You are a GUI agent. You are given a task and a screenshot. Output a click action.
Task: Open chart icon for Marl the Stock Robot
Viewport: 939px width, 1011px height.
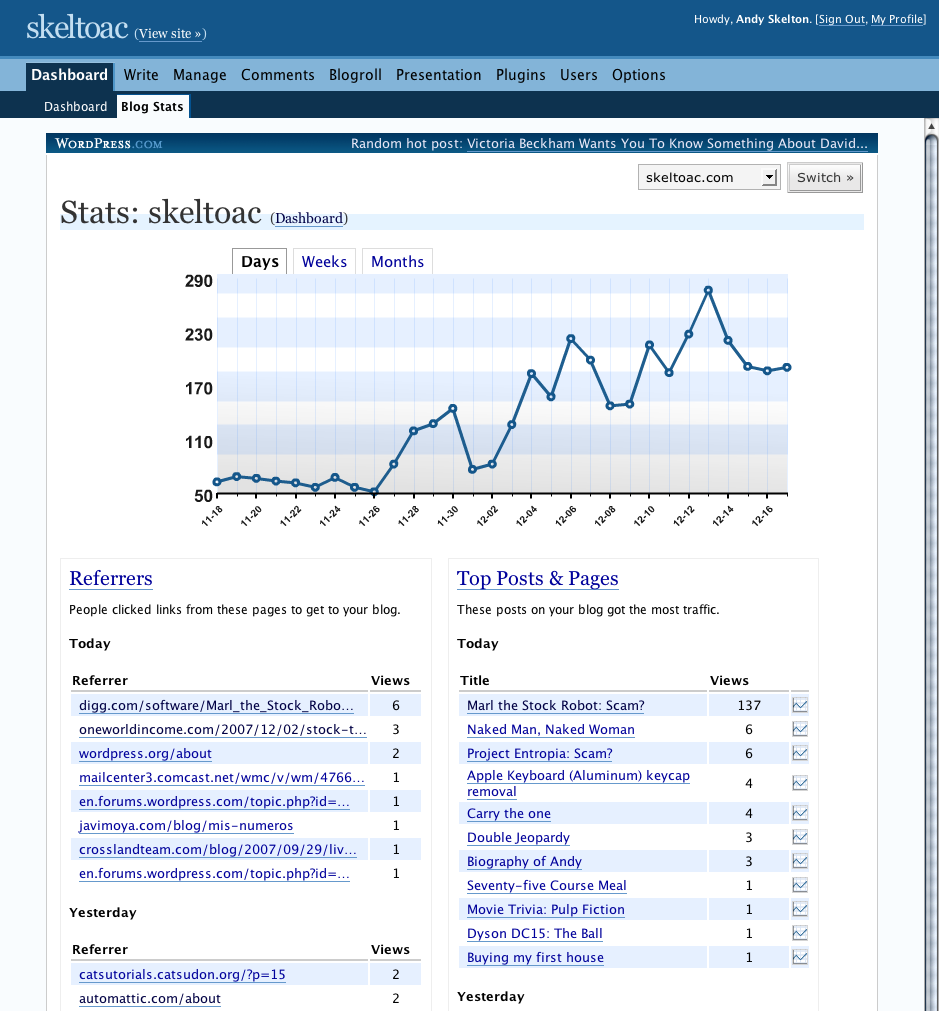click(799, 705)
